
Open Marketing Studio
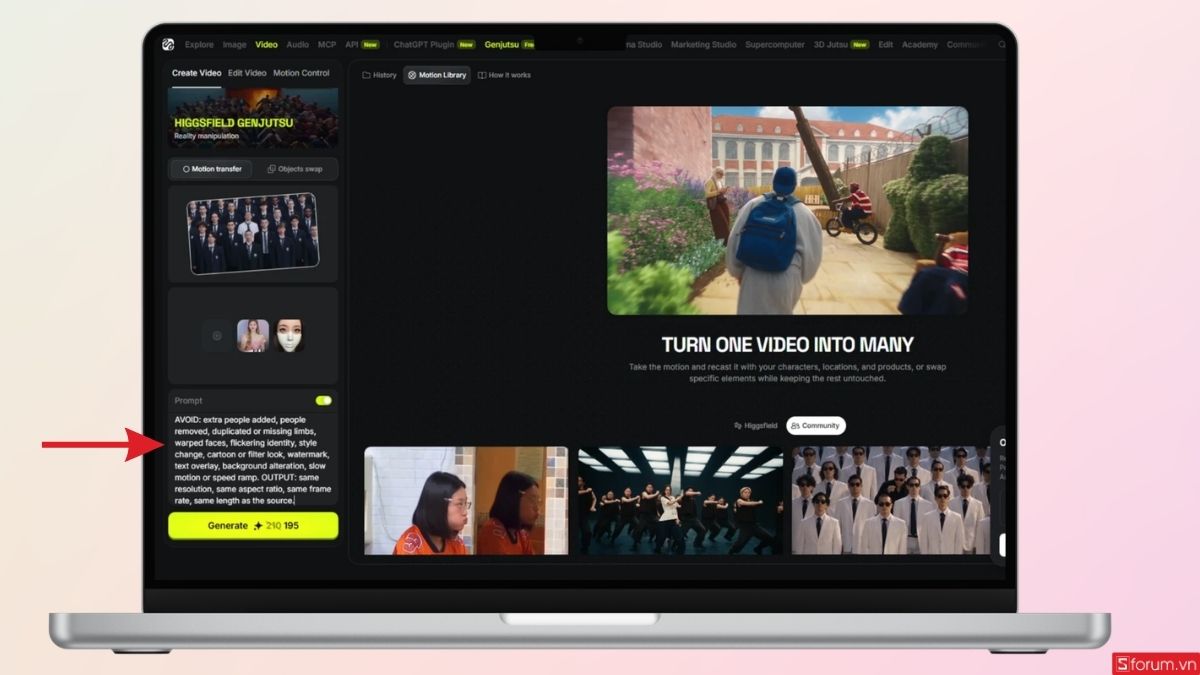click(703, 45)
